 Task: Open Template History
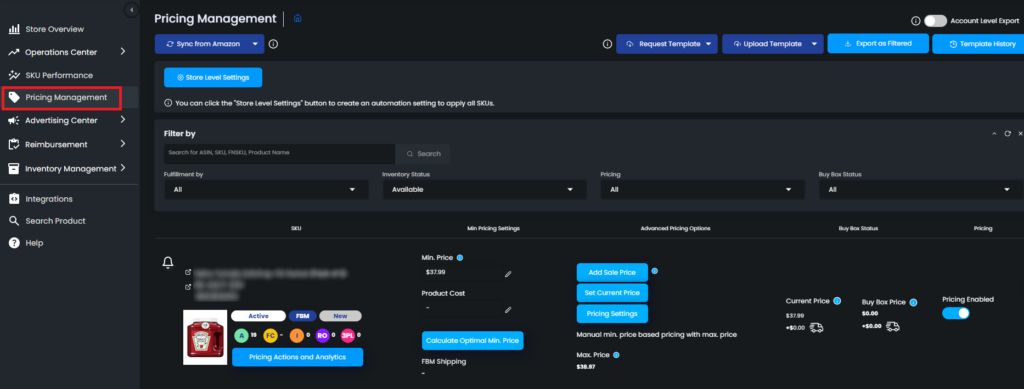click(978, 44)
